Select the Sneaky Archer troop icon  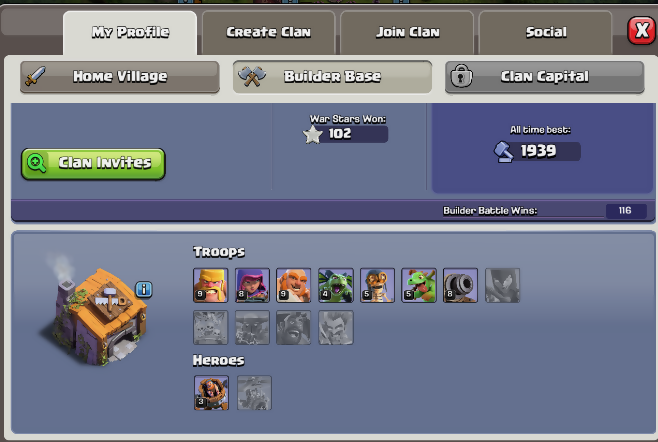coord(252,285)
